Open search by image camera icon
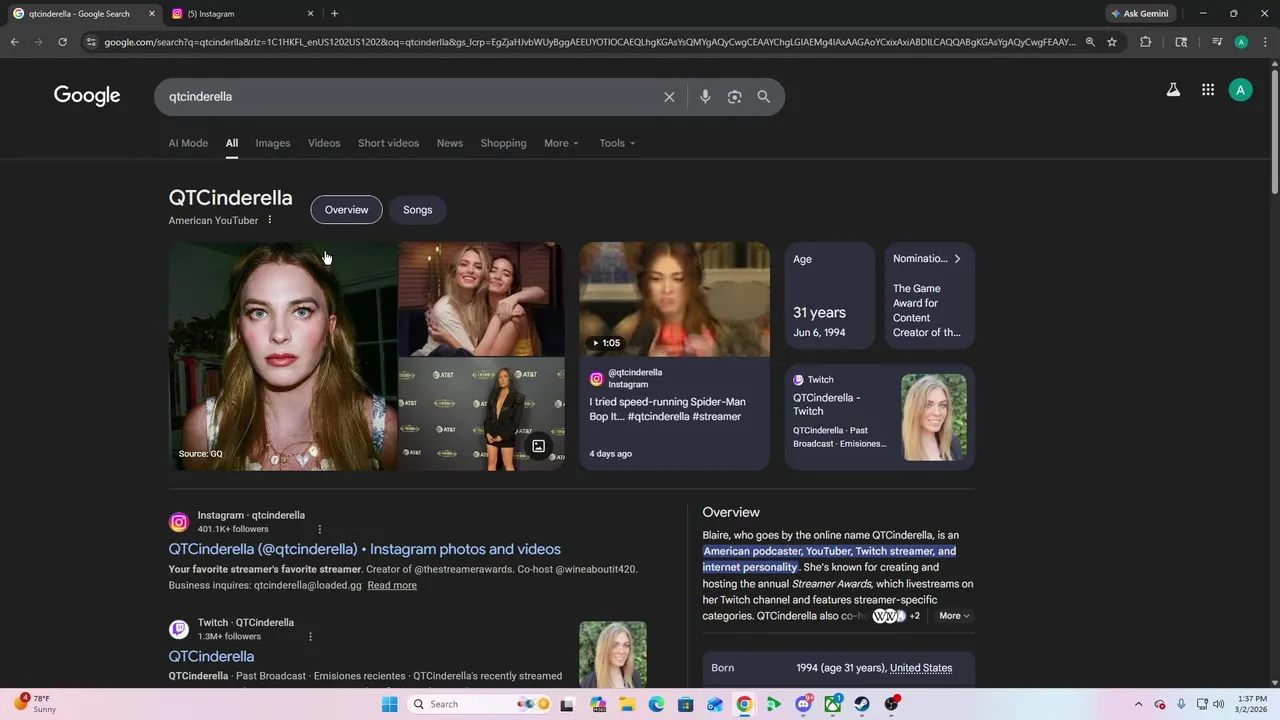The image size is (1280, 720). [x=735, y=97]
